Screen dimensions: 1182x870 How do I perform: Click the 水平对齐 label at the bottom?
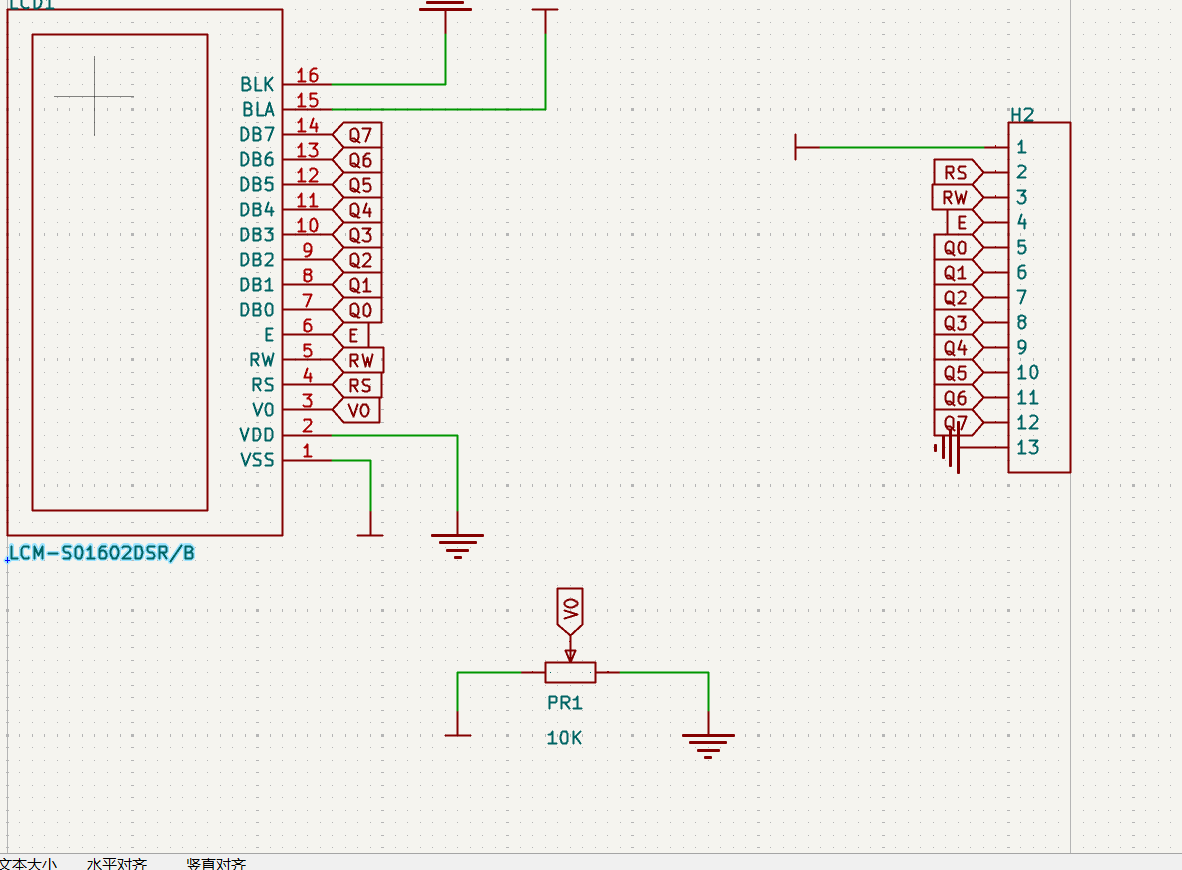pyautogui.click(x=117, y=863)
